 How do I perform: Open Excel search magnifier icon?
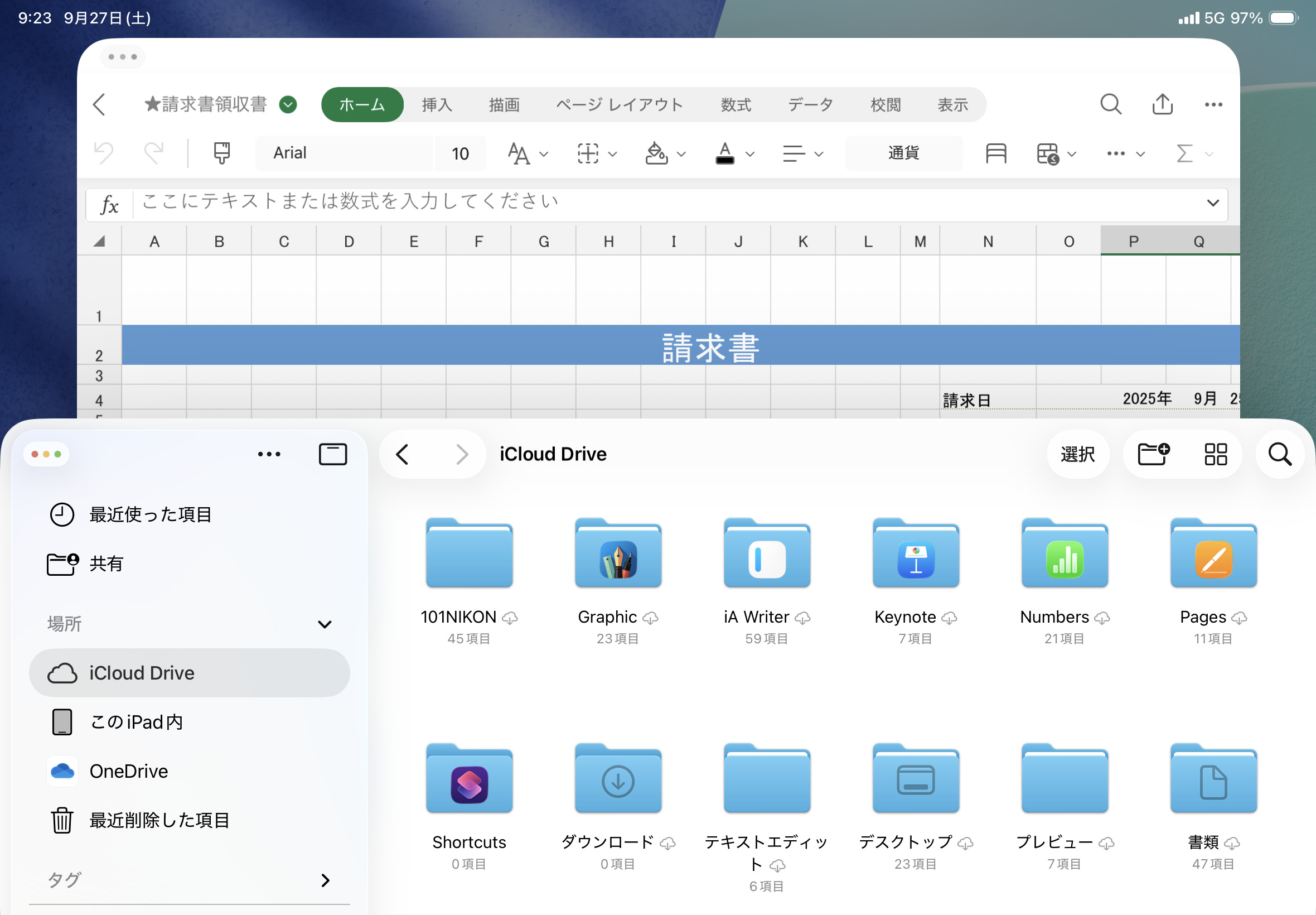point(1110,104)
